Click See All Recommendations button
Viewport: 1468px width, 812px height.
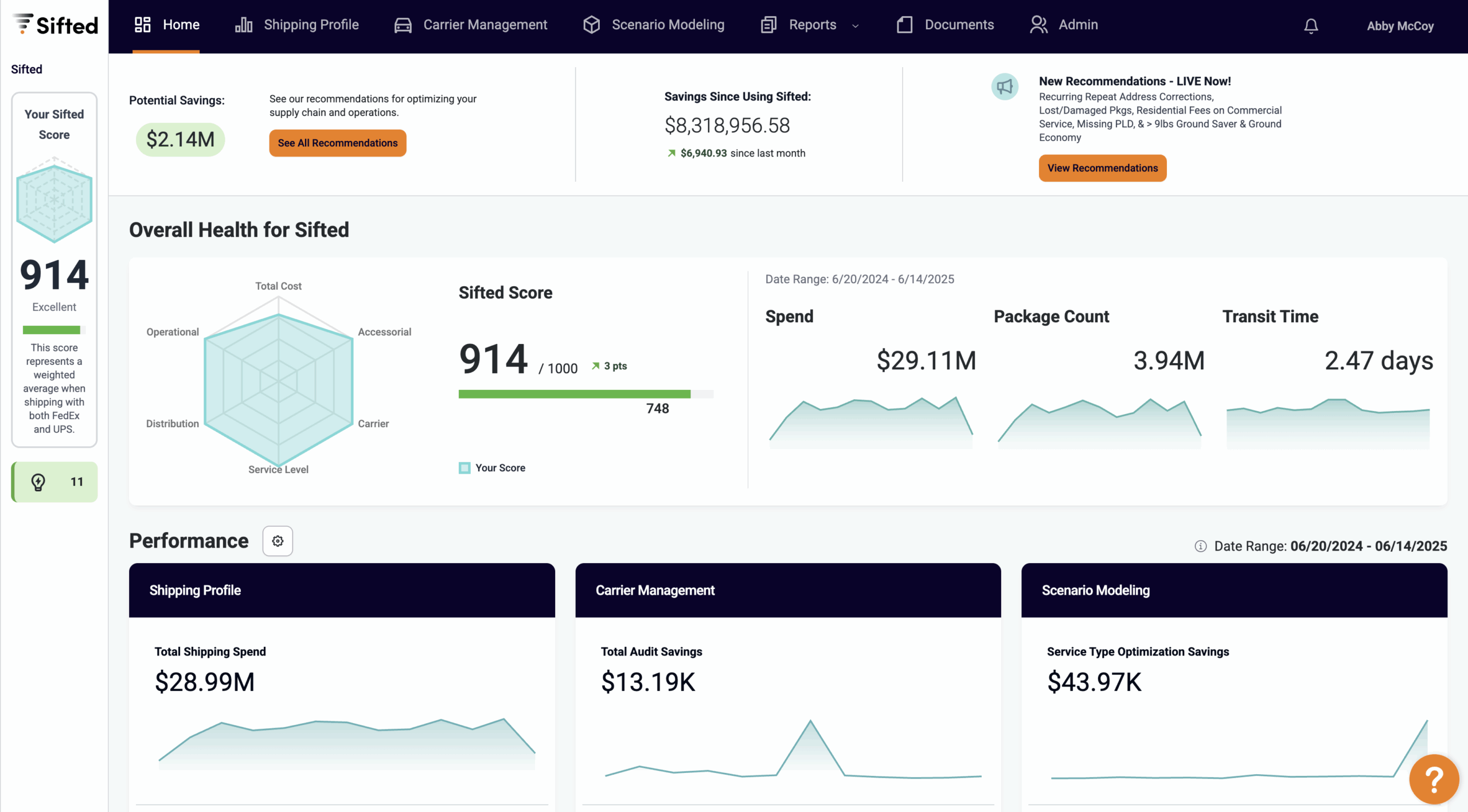coord(338,143)
